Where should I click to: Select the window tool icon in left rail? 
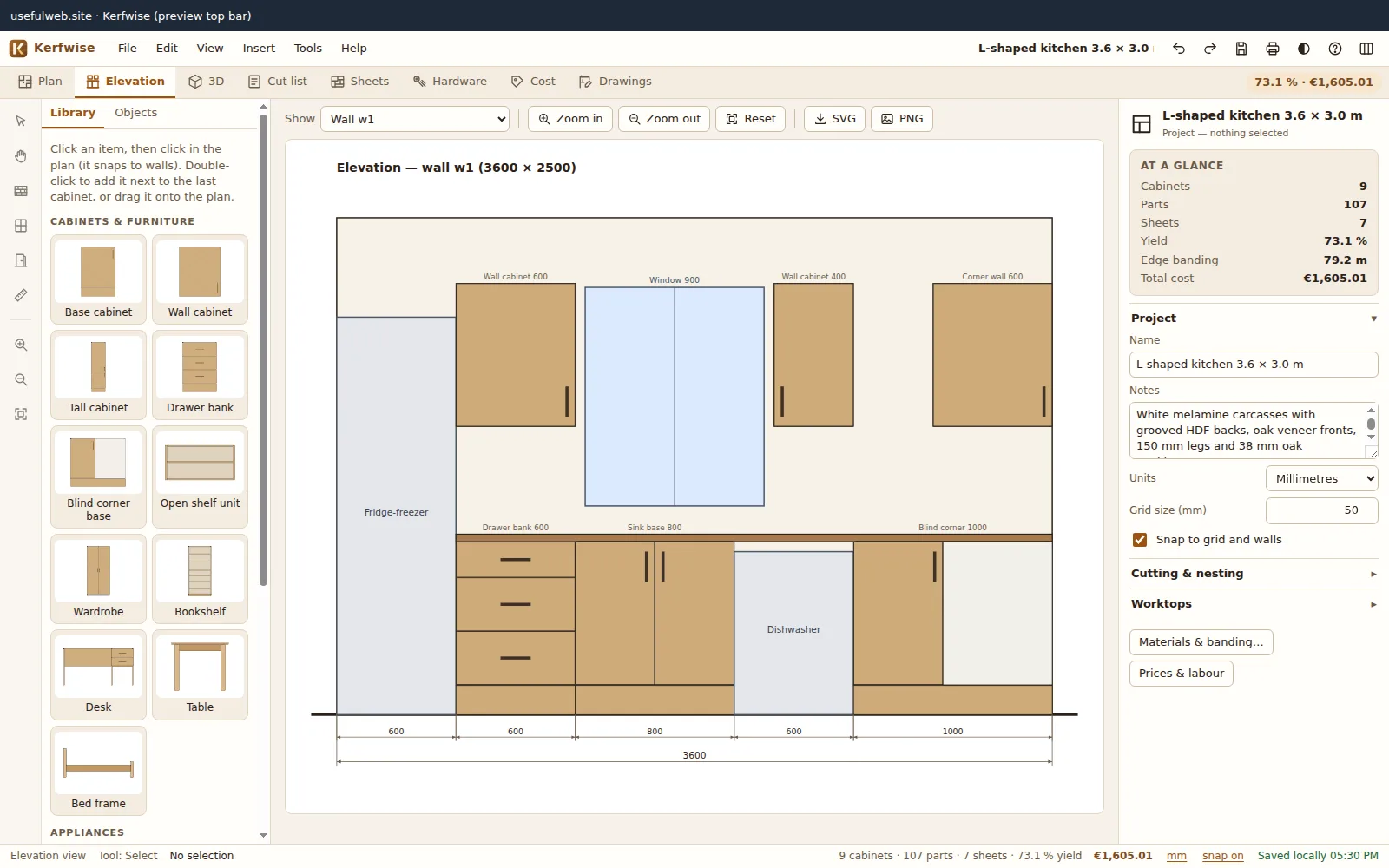coord(21,226)
